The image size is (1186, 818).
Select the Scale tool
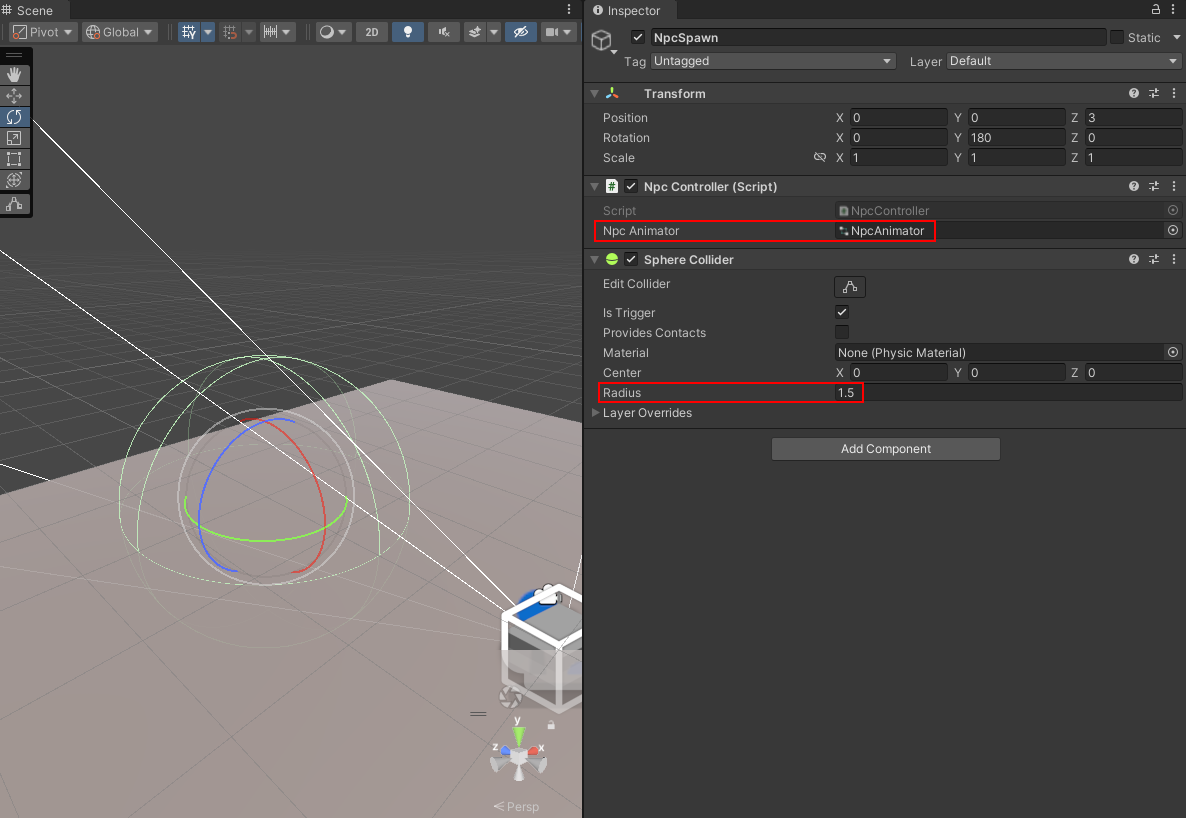(14, 138)
